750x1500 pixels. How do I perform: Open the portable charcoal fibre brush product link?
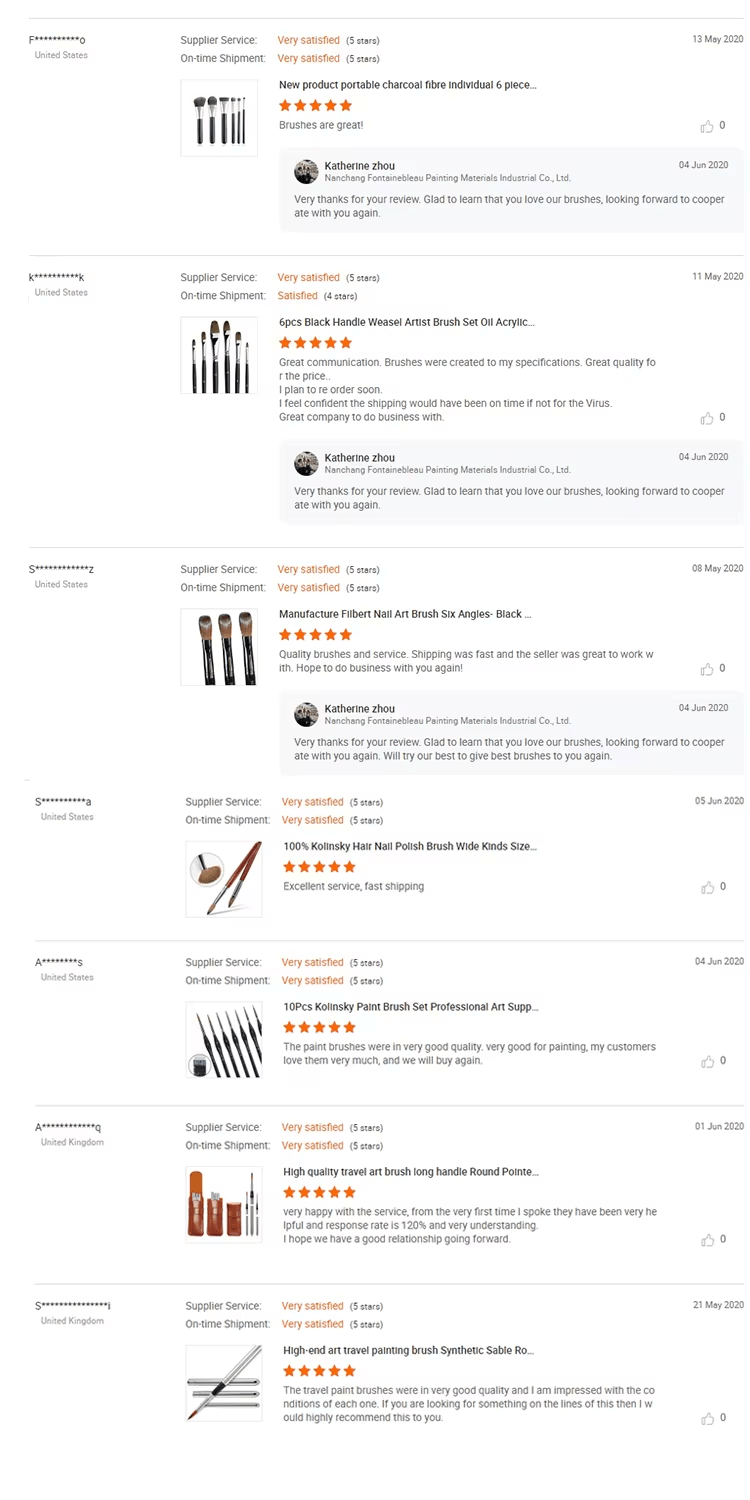(407, 85)
